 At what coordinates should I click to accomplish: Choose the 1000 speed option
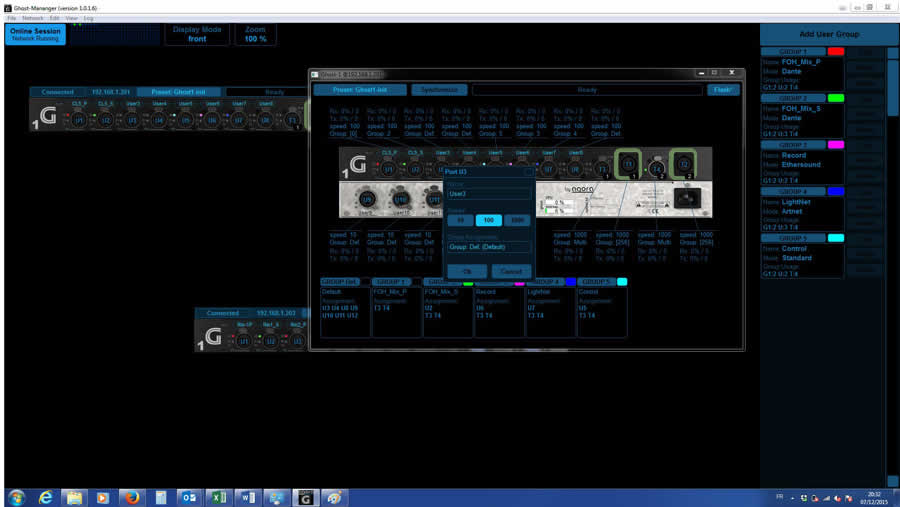click(x=516, y=220)
